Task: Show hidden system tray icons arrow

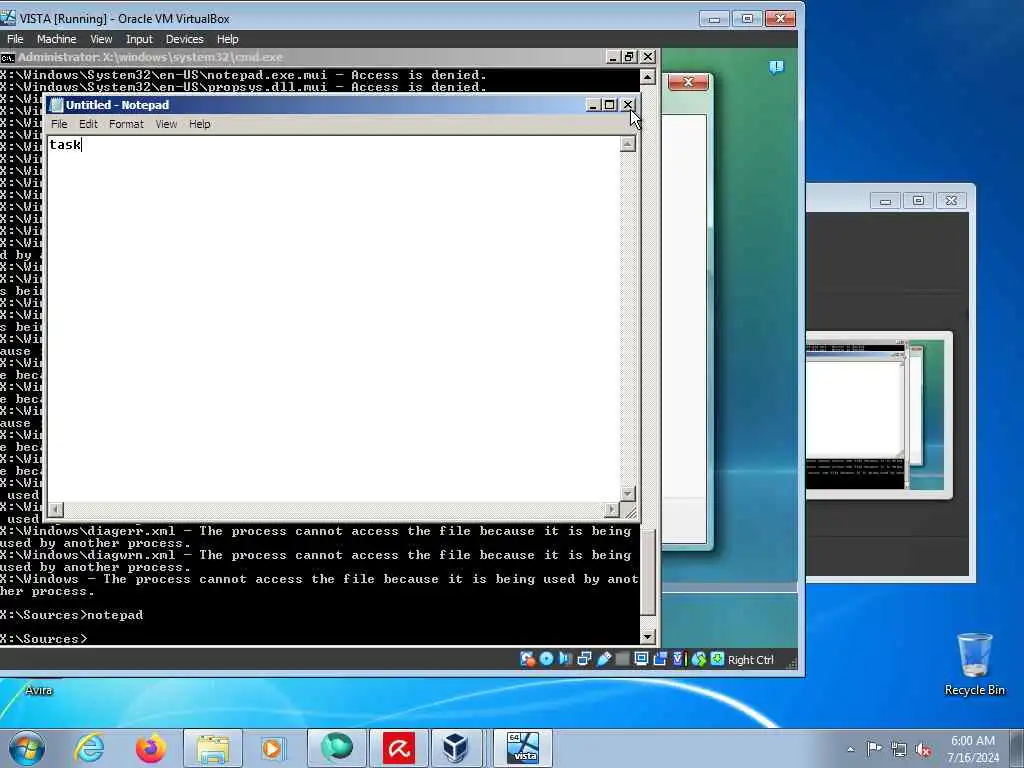Action: tap(850, 749)
